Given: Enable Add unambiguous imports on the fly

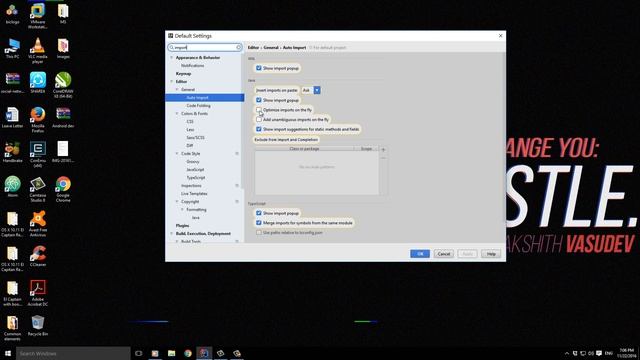Looking at the screenshot, I should (x=258, y=120).
